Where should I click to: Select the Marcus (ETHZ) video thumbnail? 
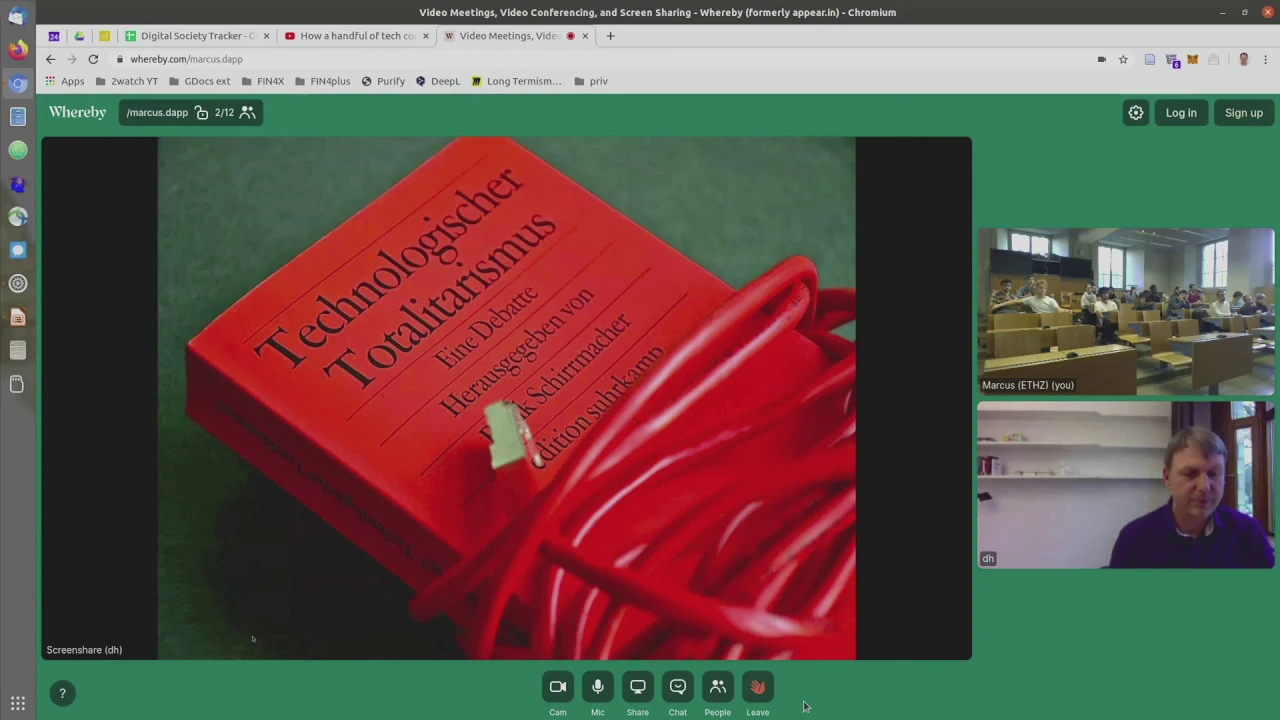coord(1126,312)
